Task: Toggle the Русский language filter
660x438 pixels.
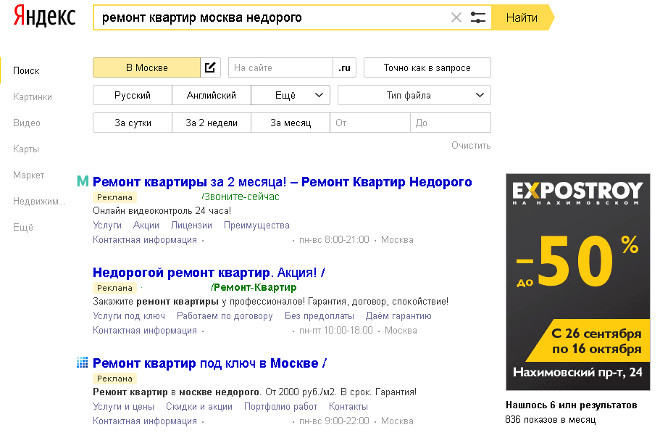Action: tap(133, 96)
